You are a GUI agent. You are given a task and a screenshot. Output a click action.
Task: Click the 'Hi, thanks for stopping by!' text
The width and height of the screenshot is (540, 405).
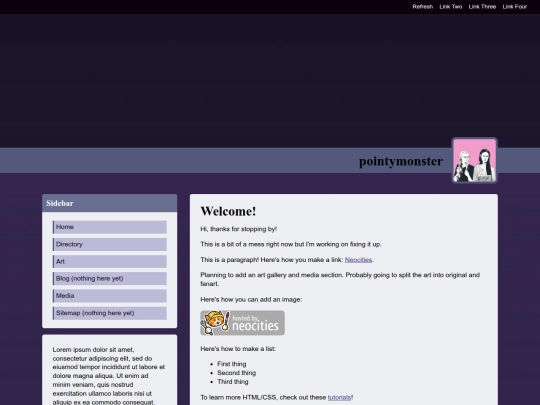[x=239, y=229]
